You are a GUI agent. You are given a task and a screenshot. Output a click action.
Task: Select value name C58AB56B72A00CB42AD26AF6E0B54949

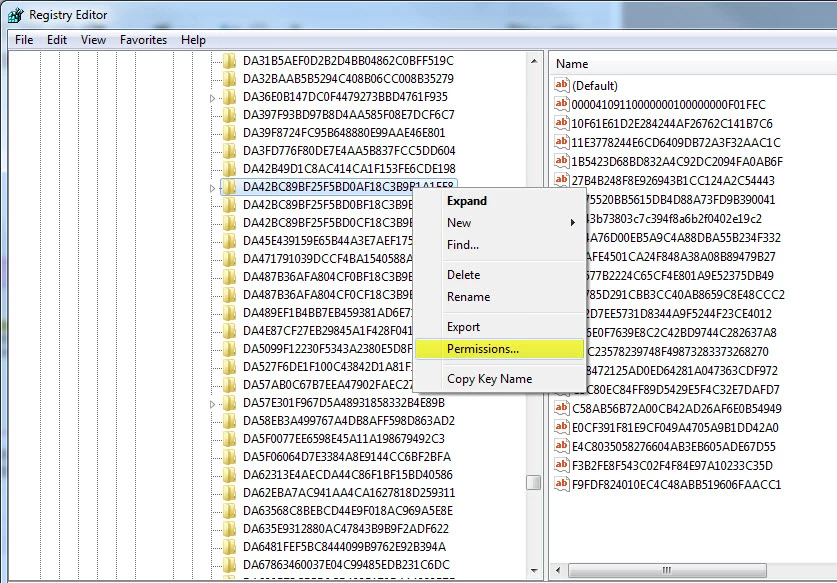pyautogui.click(x=676, y=408)
